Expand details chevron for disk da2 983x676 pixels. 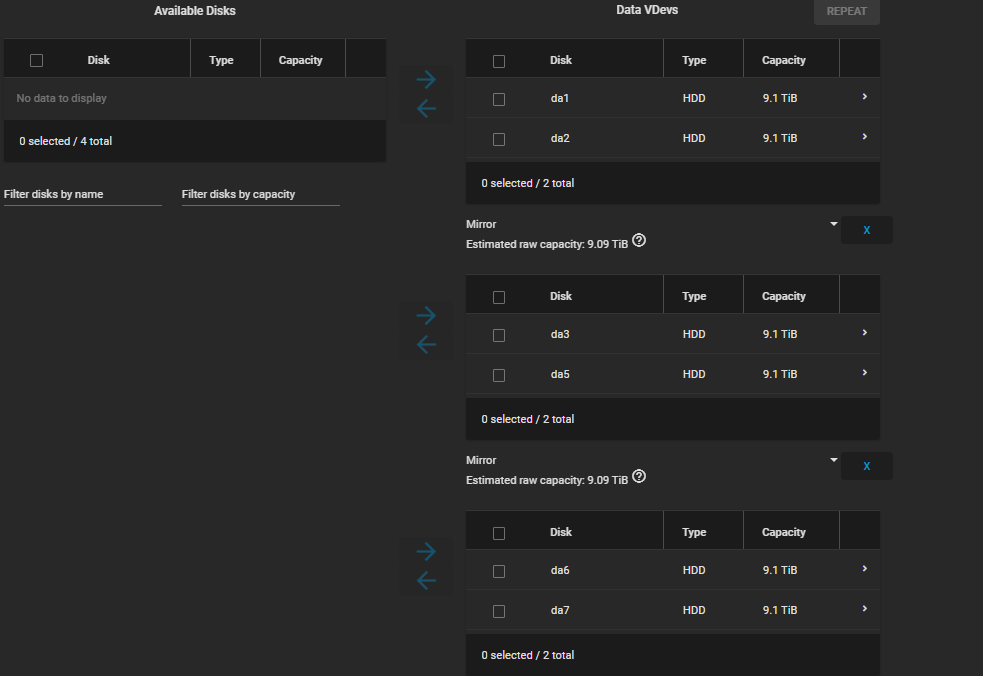pyautogui.click(x=864, y=137)
